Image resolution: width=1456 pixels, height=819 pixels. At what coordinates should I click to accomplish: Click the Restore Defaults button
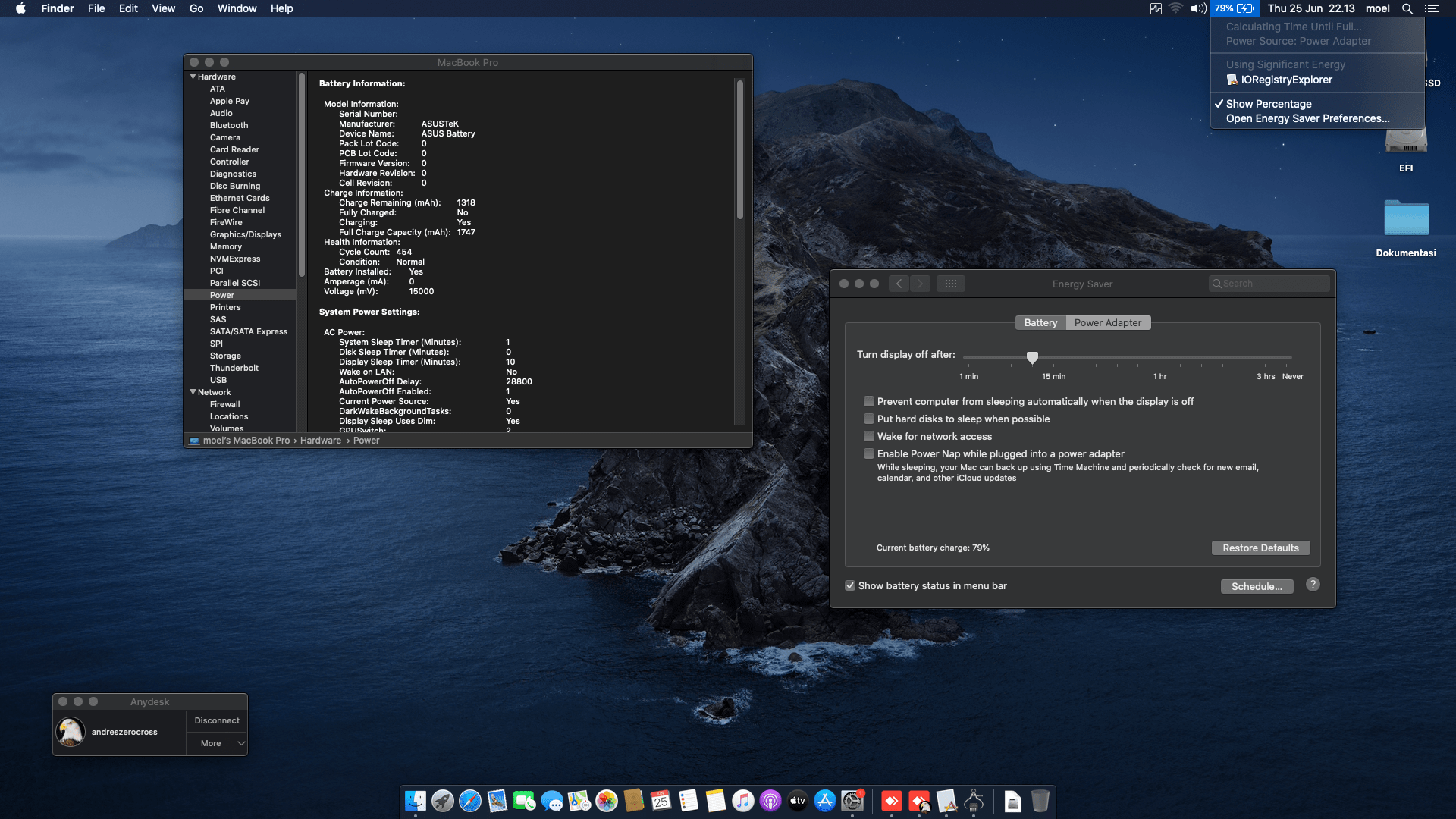pyautogui.click(x=1260, y=548)
